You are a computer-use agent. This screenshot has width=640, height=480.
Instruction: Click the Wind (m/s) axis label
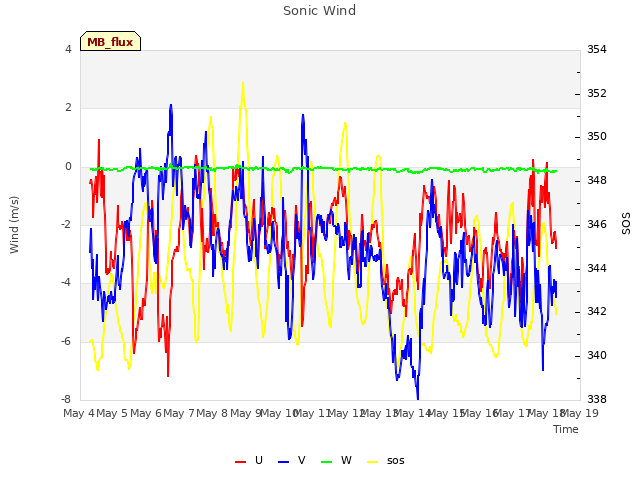coord(14,225)
